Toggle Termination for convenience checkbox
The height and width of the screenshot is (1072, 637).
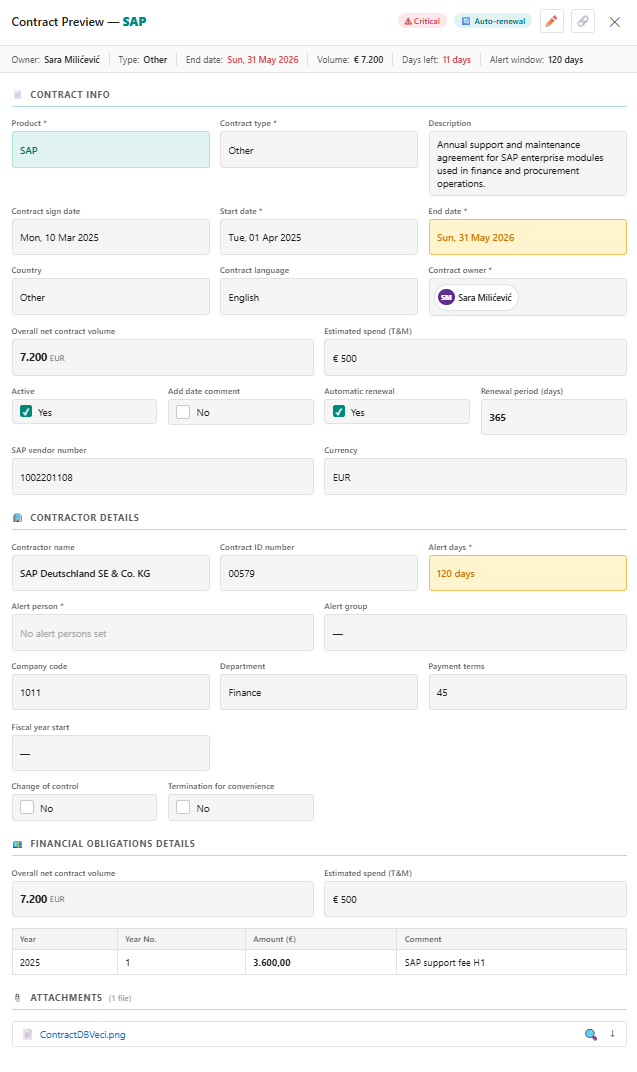(x=183, y=807)
